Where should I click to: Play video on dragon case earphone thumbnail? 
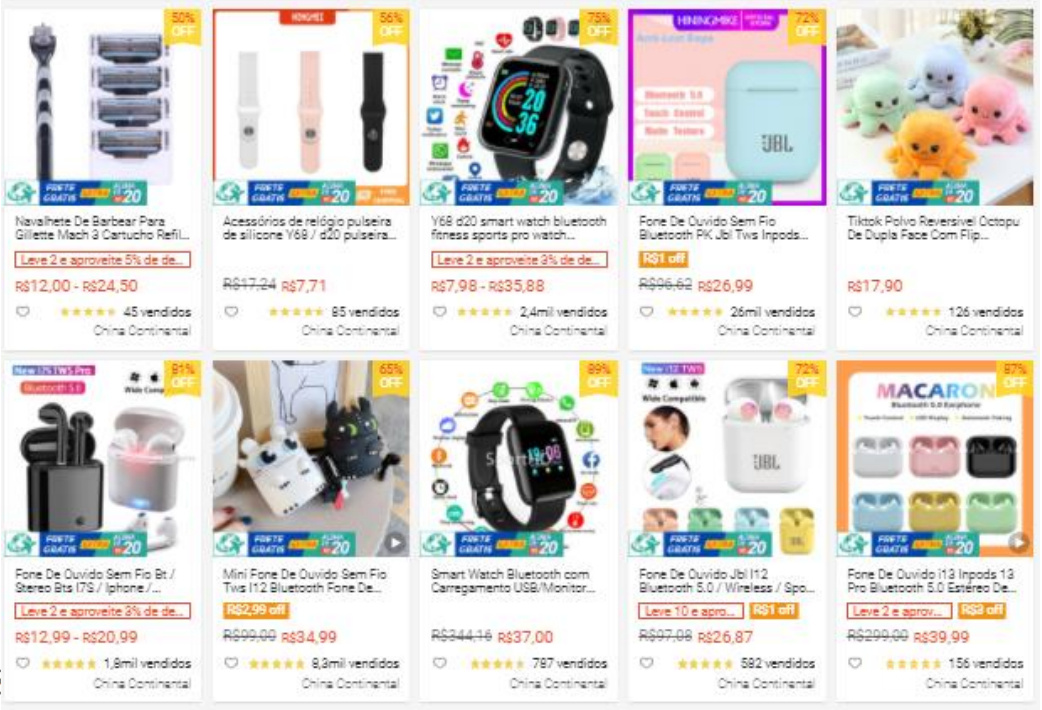[x=395, y=542]
